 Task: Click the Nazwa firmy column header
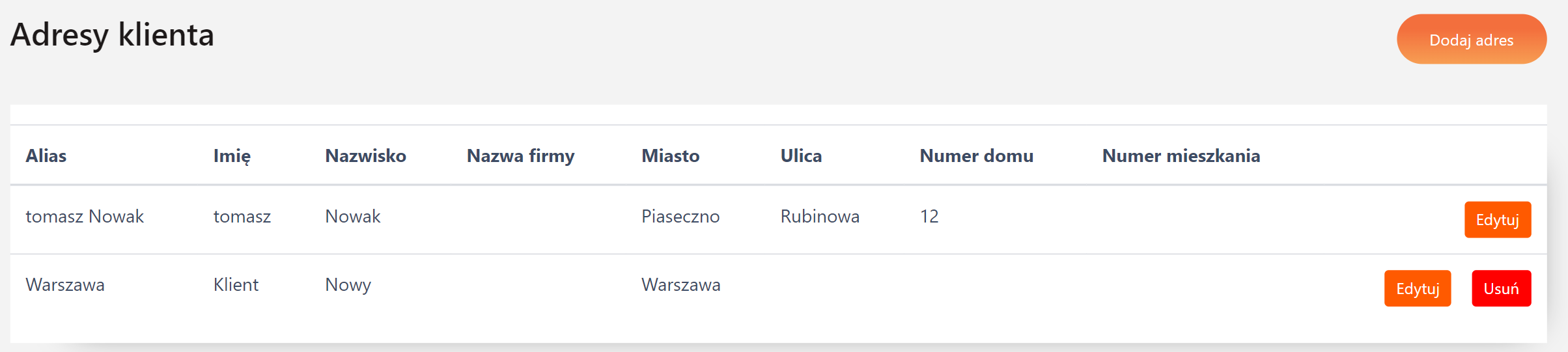coord(520,156)
